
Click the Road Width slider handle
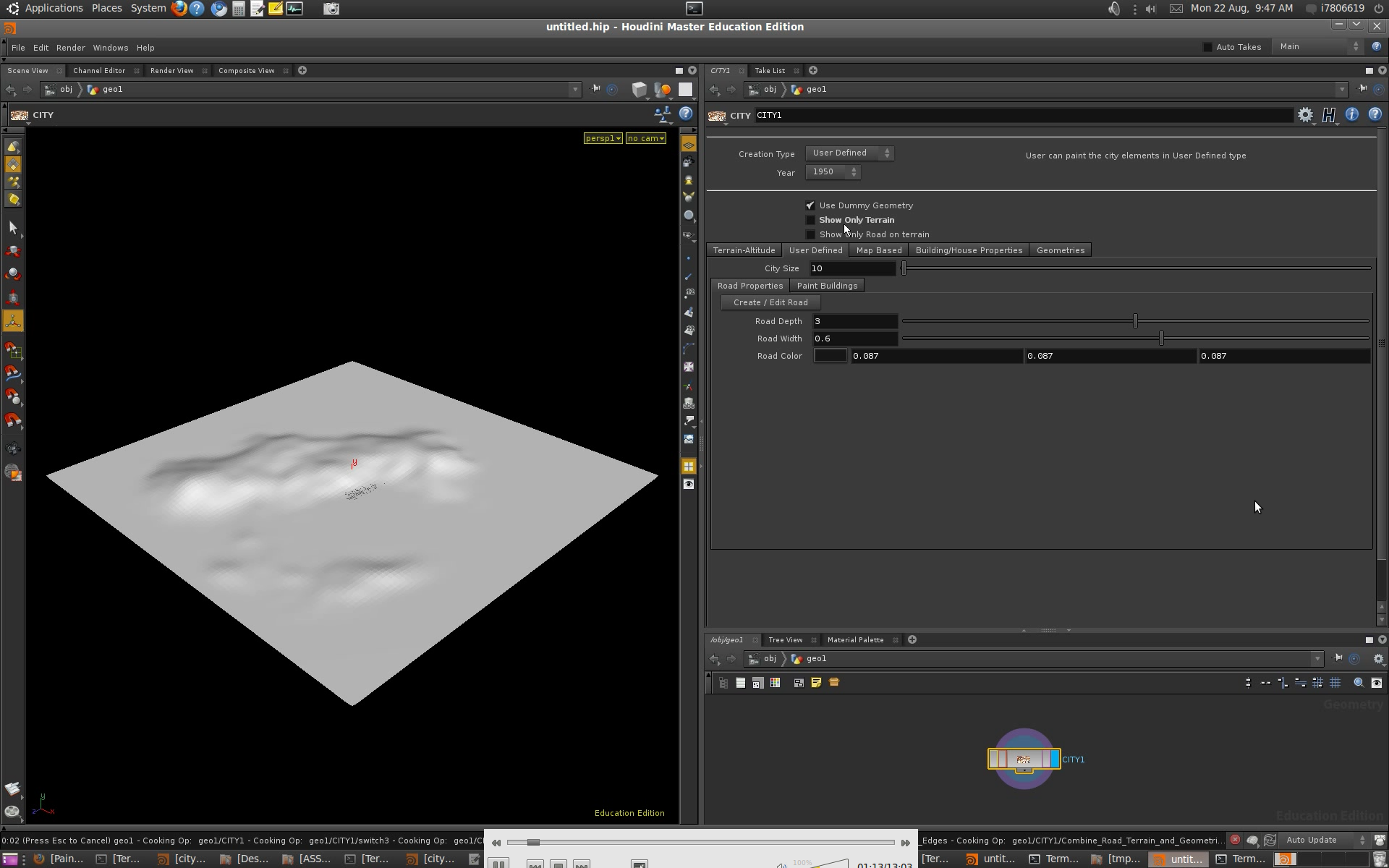[x=1161, y=338]
